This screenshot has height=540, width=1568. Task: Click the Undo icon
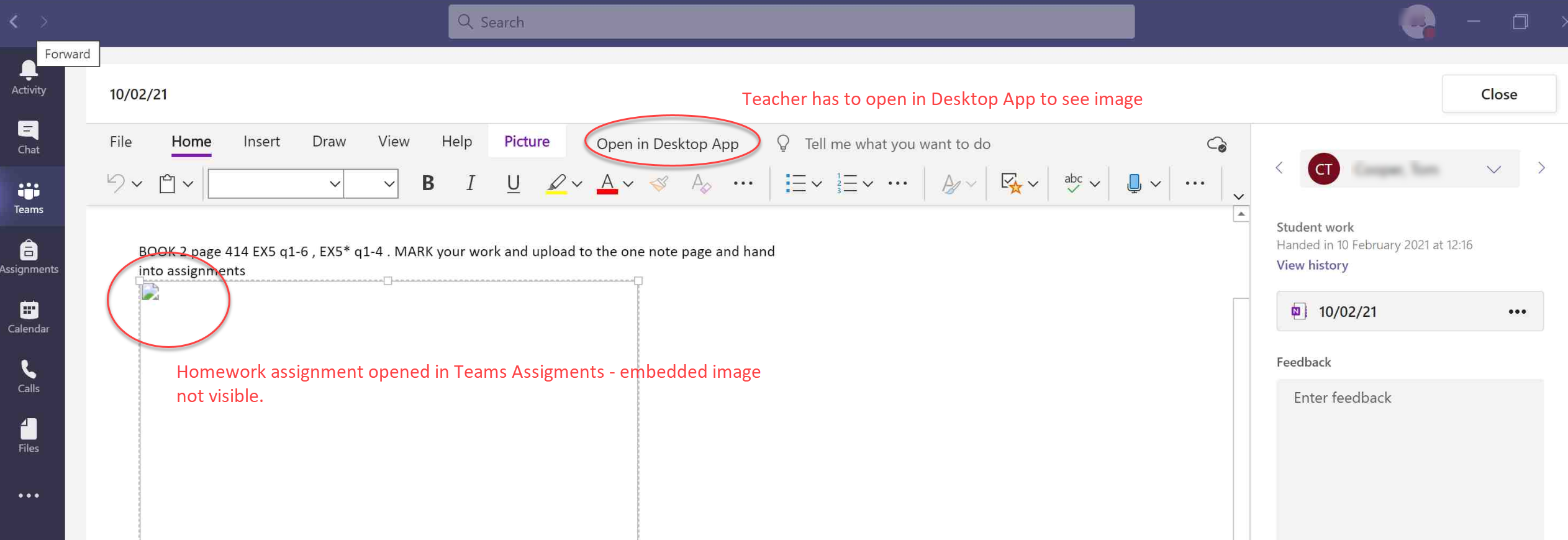click(x=116, y=183)
